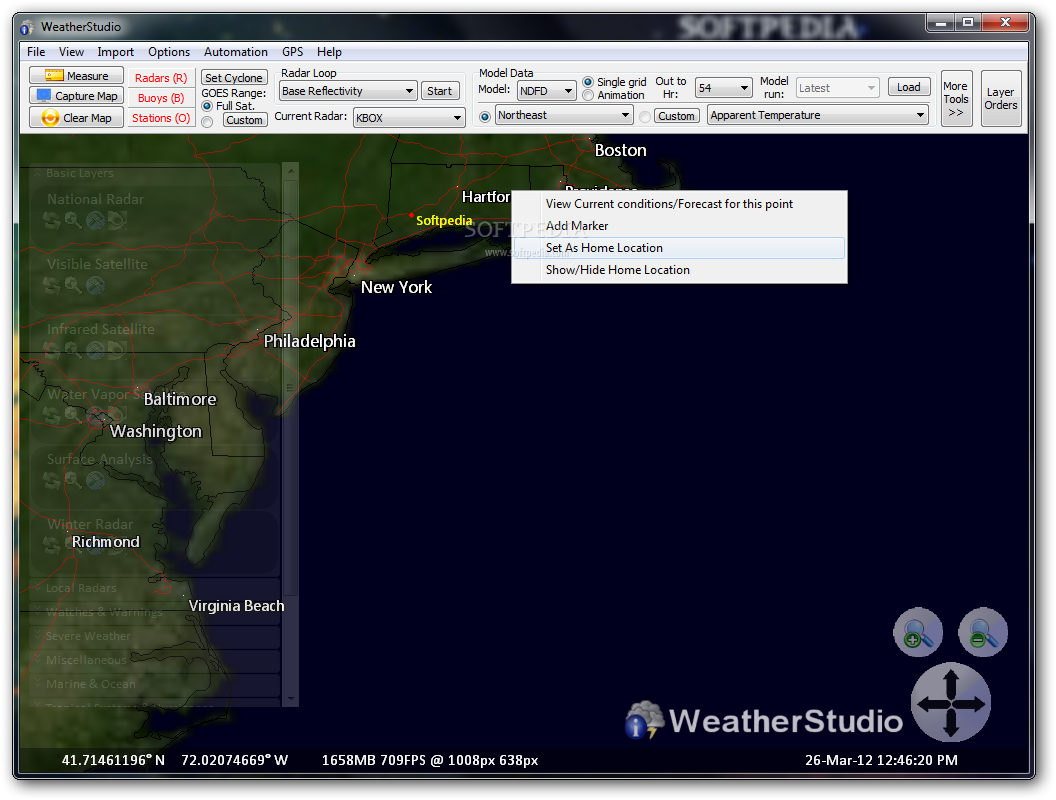
Task: Open Infrared Satellite tools icon
Action: click(x=95, y=350)
